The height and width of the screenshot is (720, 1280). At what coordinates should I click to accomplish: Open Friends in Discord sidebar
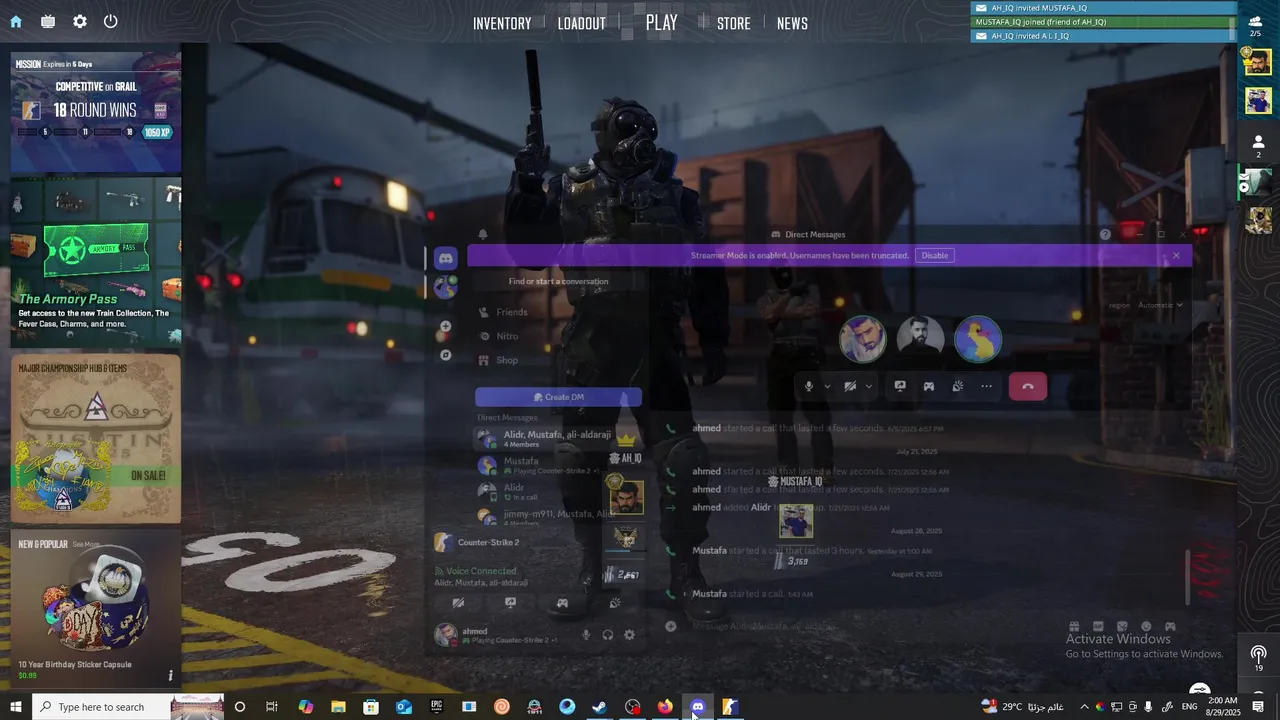coord(558,312)
